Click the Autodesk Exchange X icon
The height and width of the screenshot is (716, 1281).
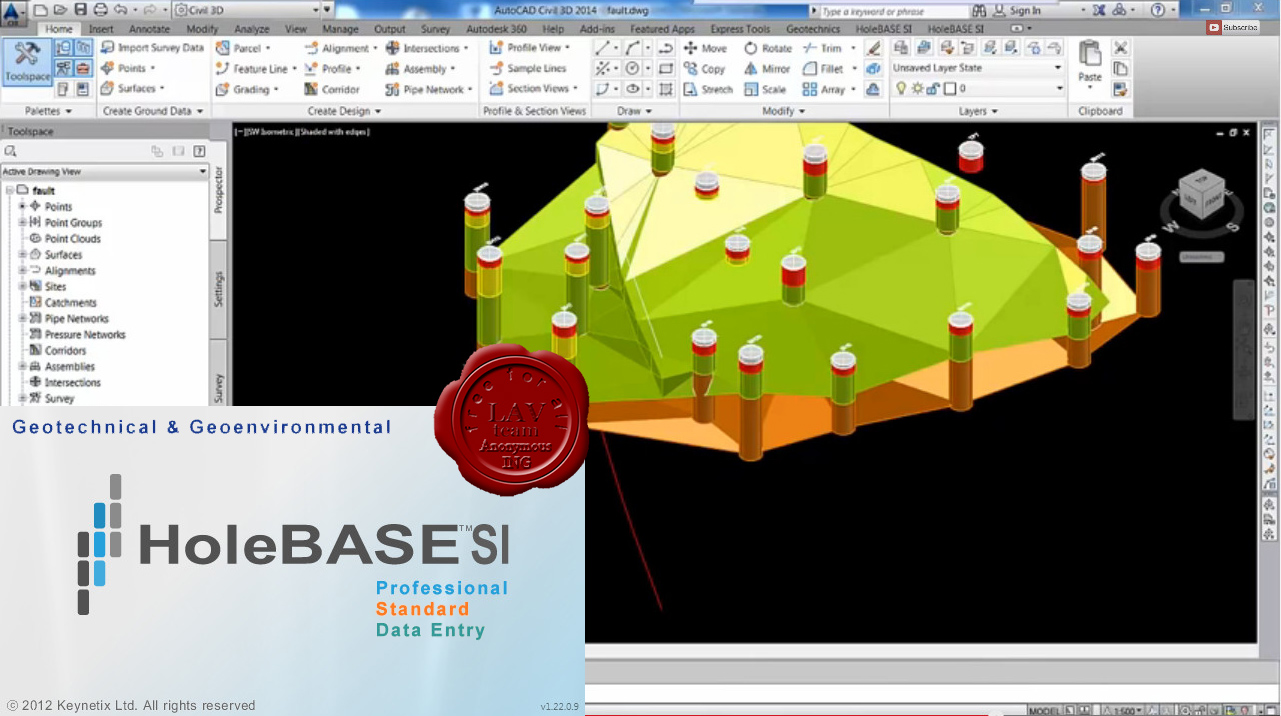(1098, 10)
